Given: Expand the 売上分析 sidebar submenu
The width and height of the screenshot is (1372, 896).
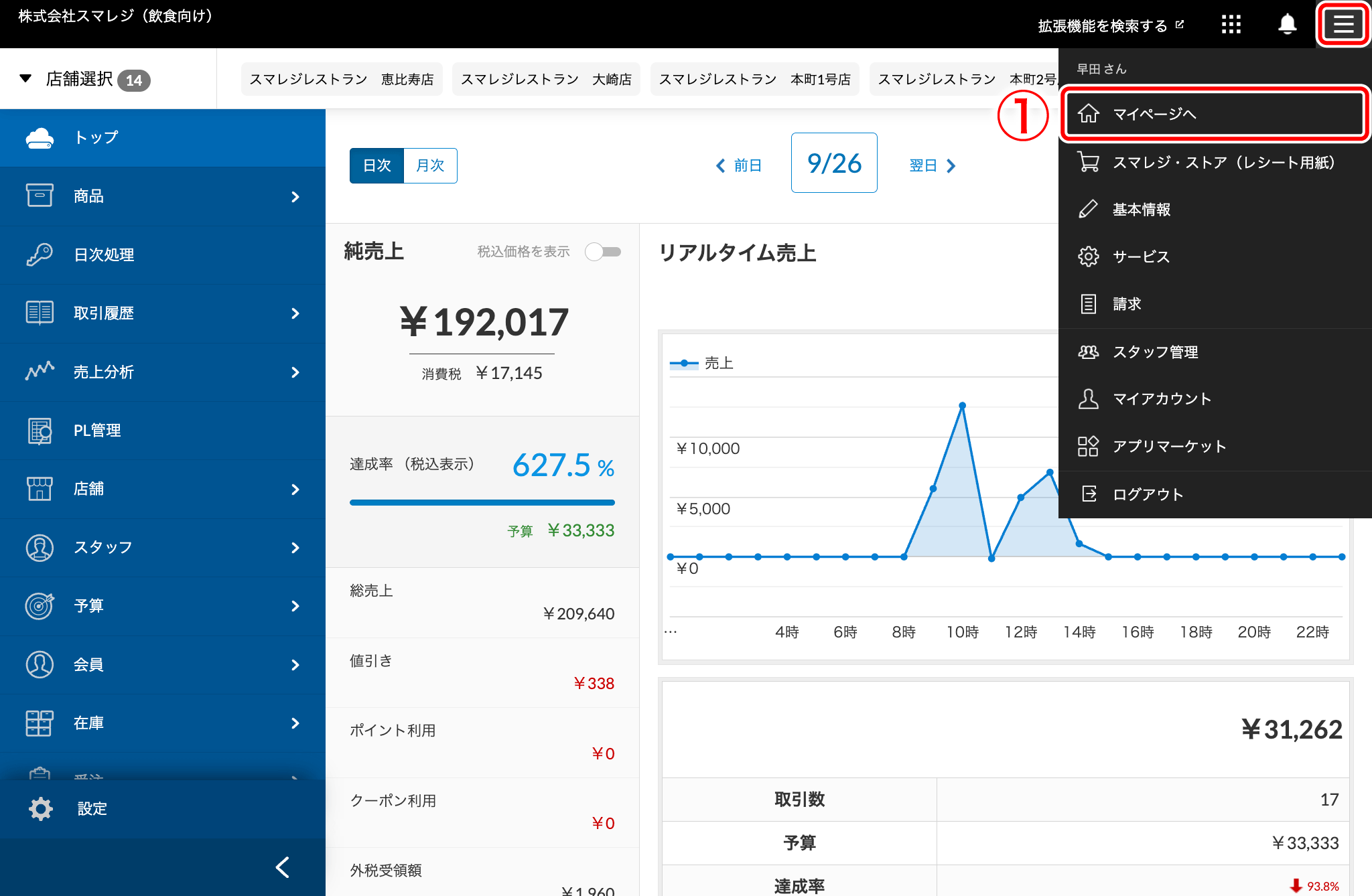Looking at the screenshot, I should pyautogui.click(x=295, y=372).
